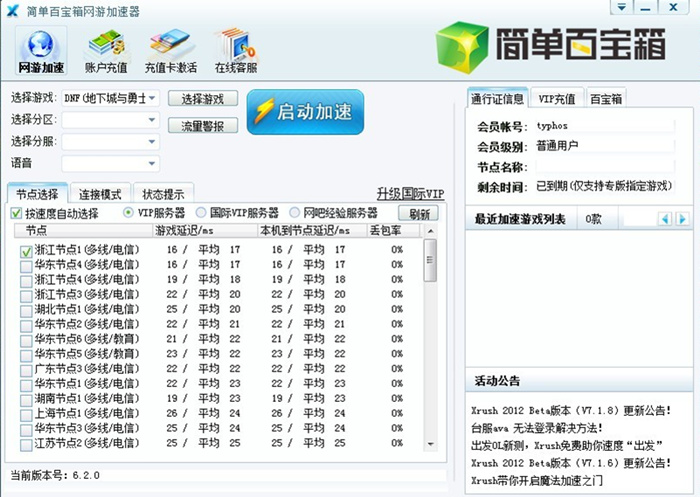Click the 会员帐号 typhos field
The image size is (700, 497).
click(605, 126)
